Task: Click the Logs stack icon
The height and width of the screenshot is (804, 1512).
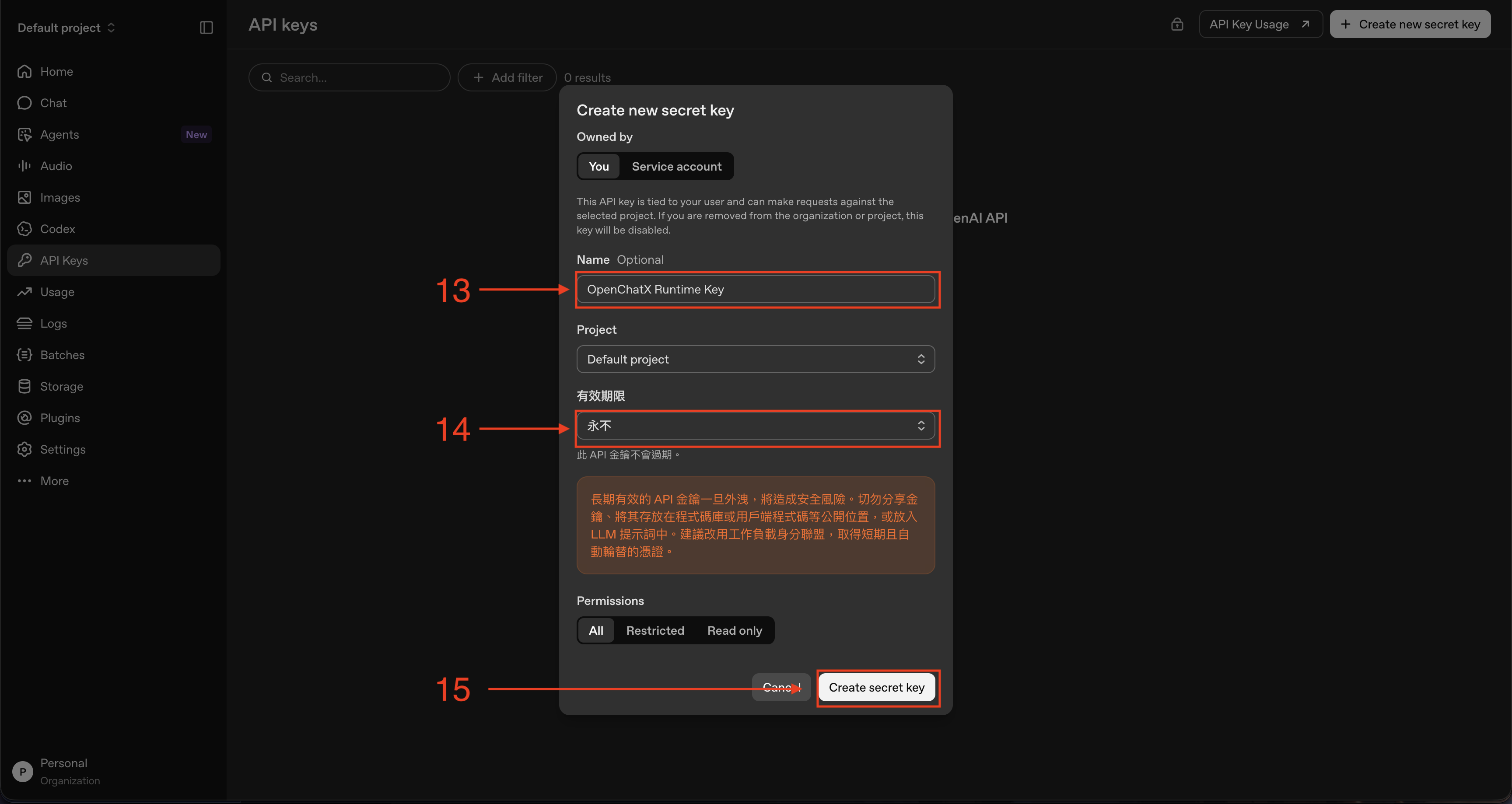Action: [24, 323]
